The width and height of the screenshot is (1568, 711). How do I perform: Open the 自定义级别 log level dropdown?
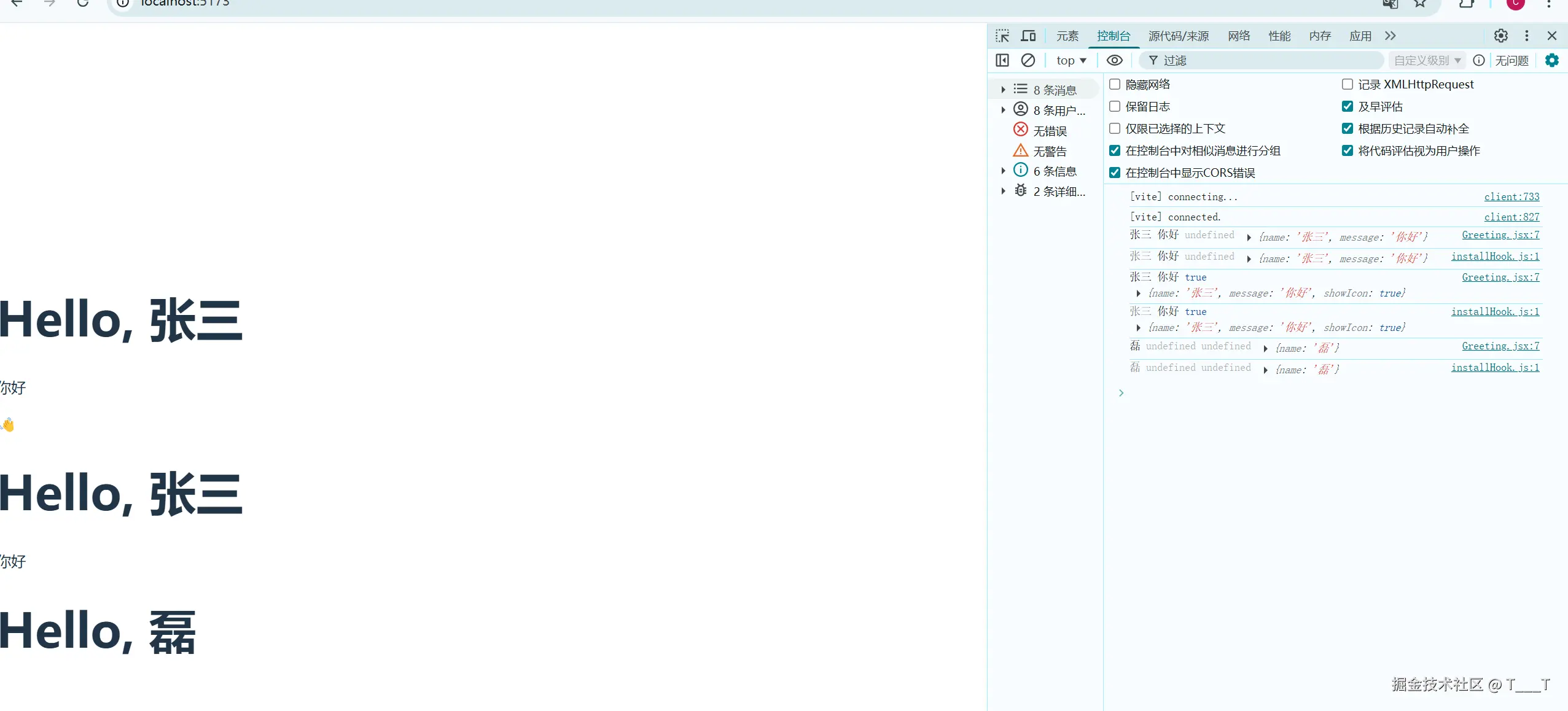[1427, 60]
